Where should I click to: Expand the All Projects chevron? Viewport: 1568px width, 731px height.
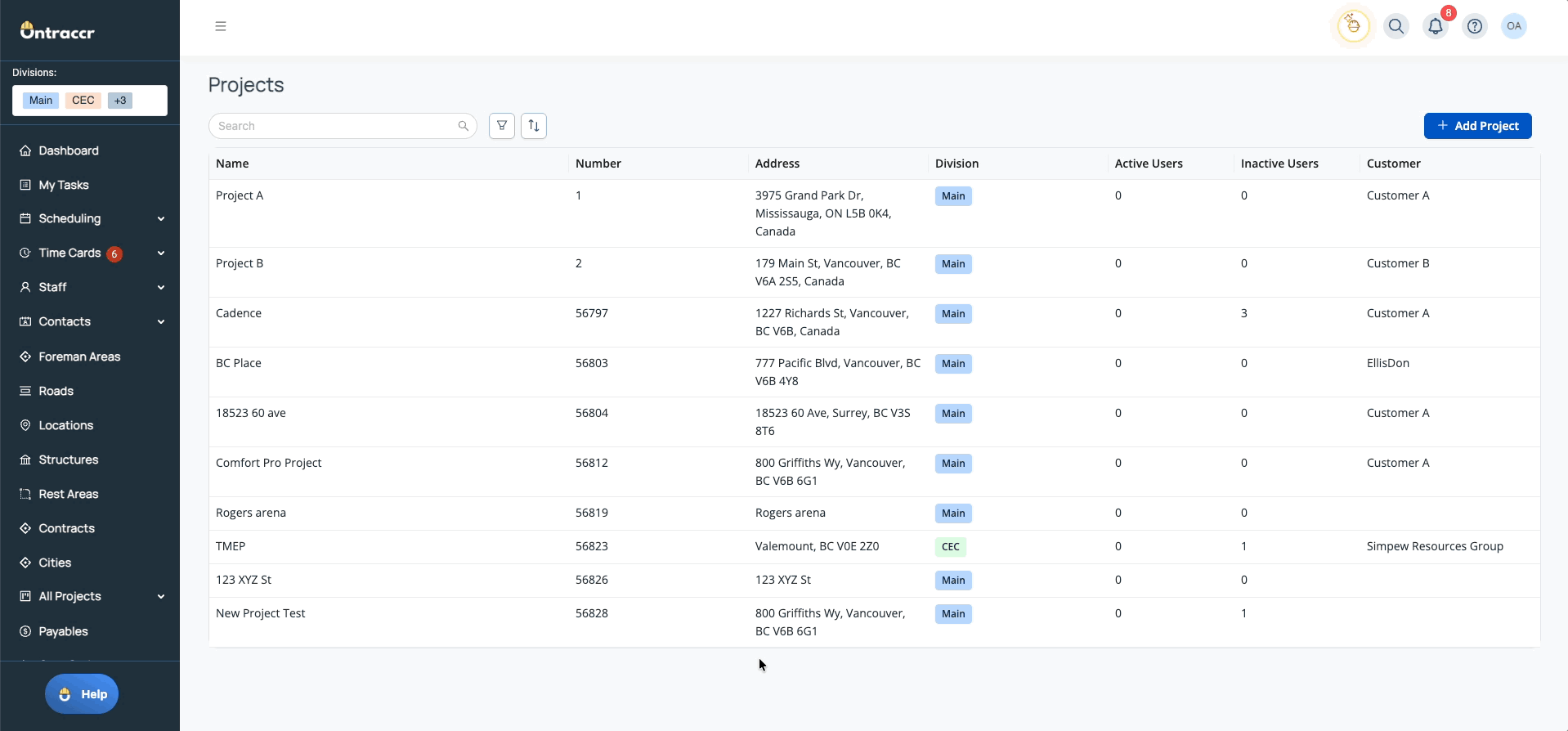tap(161, 597)
